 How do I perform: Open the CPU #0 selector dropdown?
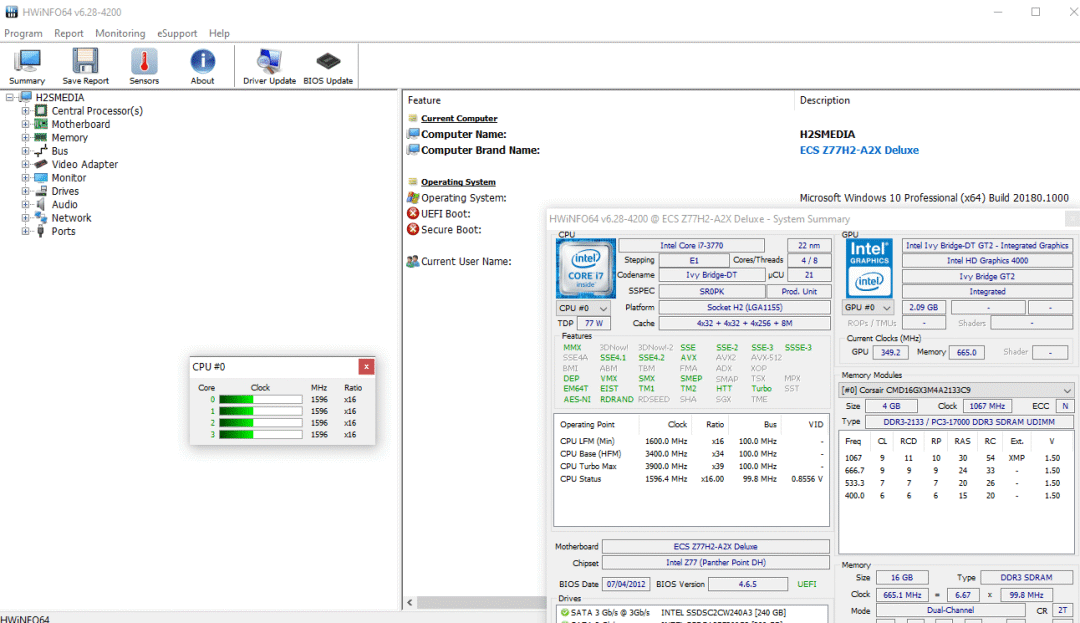(583, 308)
